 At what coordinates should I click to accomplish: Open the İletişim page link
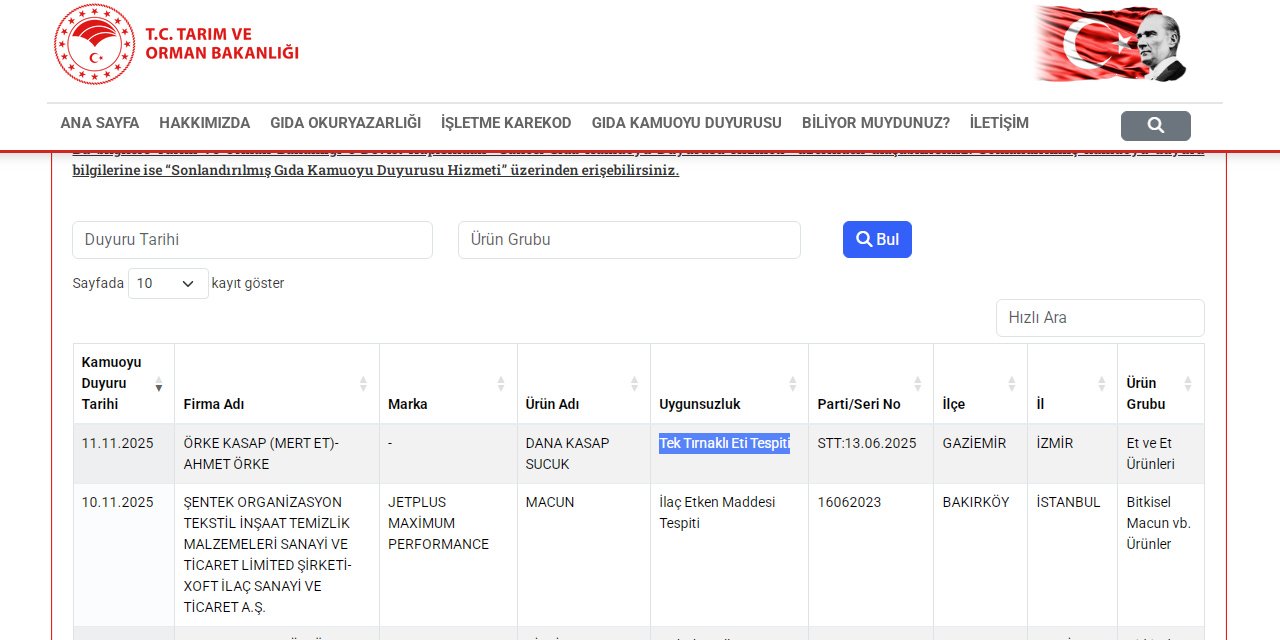tap(998, 123)
